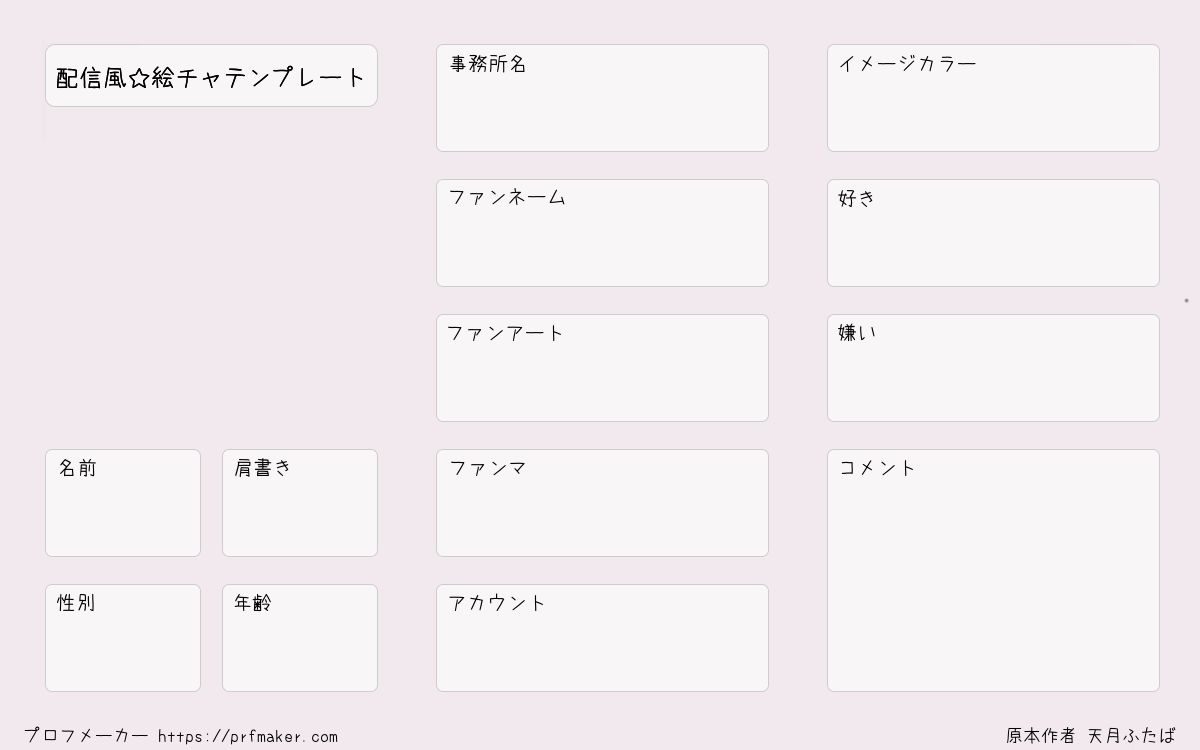Click the large コメント box
The width and height of the screenshot is (1200, 750).
tap(993, 570)
